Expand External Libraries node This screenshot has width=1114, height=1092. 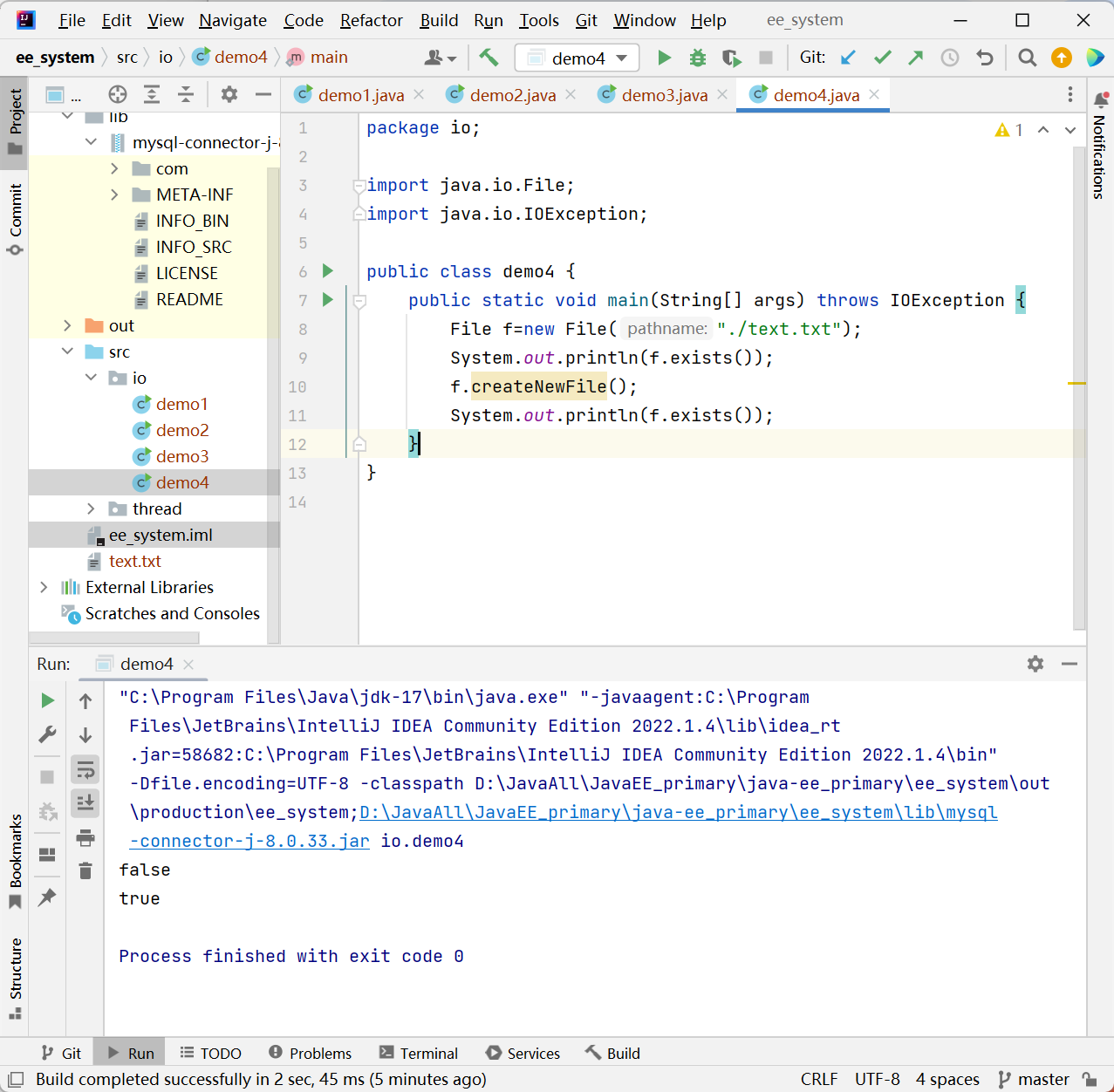pos(44,587)
